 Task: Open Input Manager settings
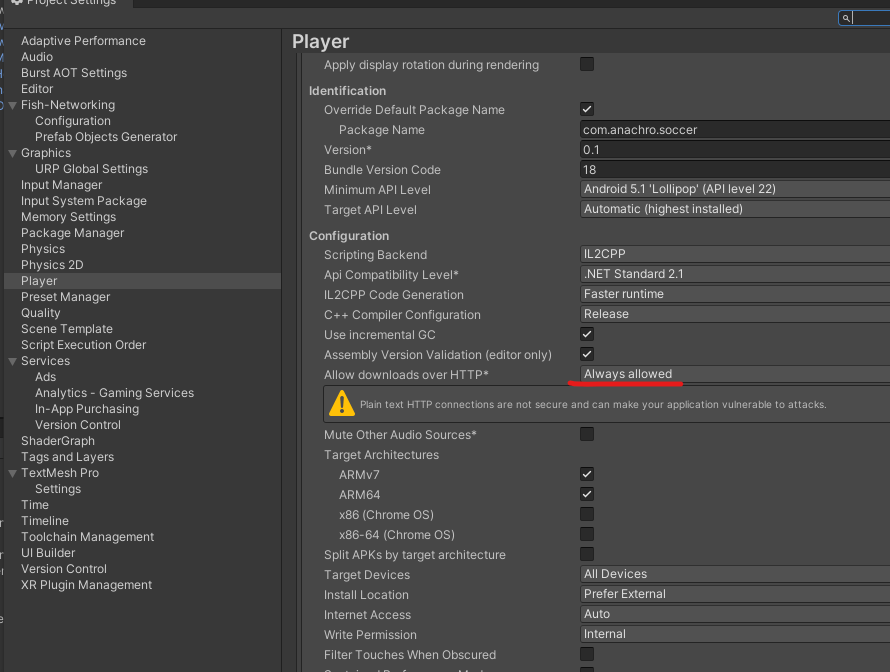tap(61, 185)
